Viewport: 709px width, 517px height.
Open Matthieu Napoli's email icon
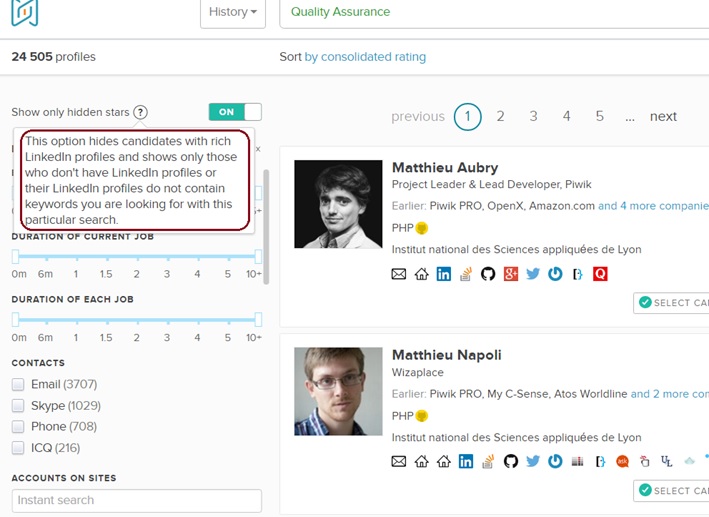[398, 461]
